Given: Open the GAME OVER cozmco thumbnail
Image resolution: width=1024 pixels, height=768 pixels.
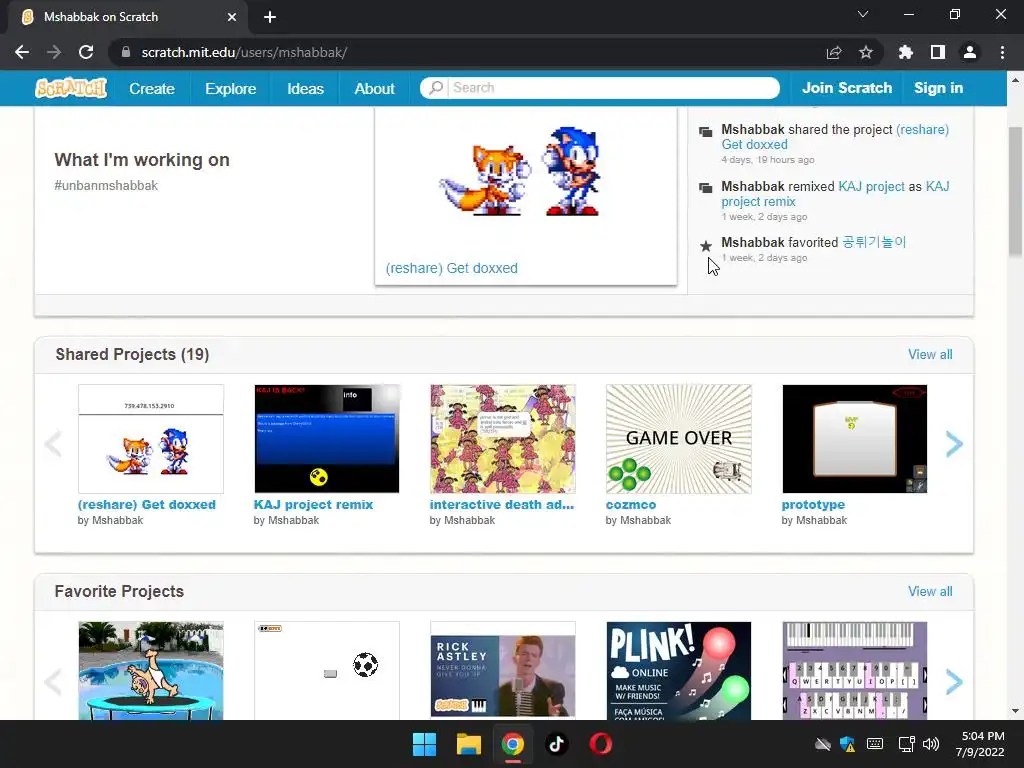Looking at the screenshot, I should click(x=679, y=439).
